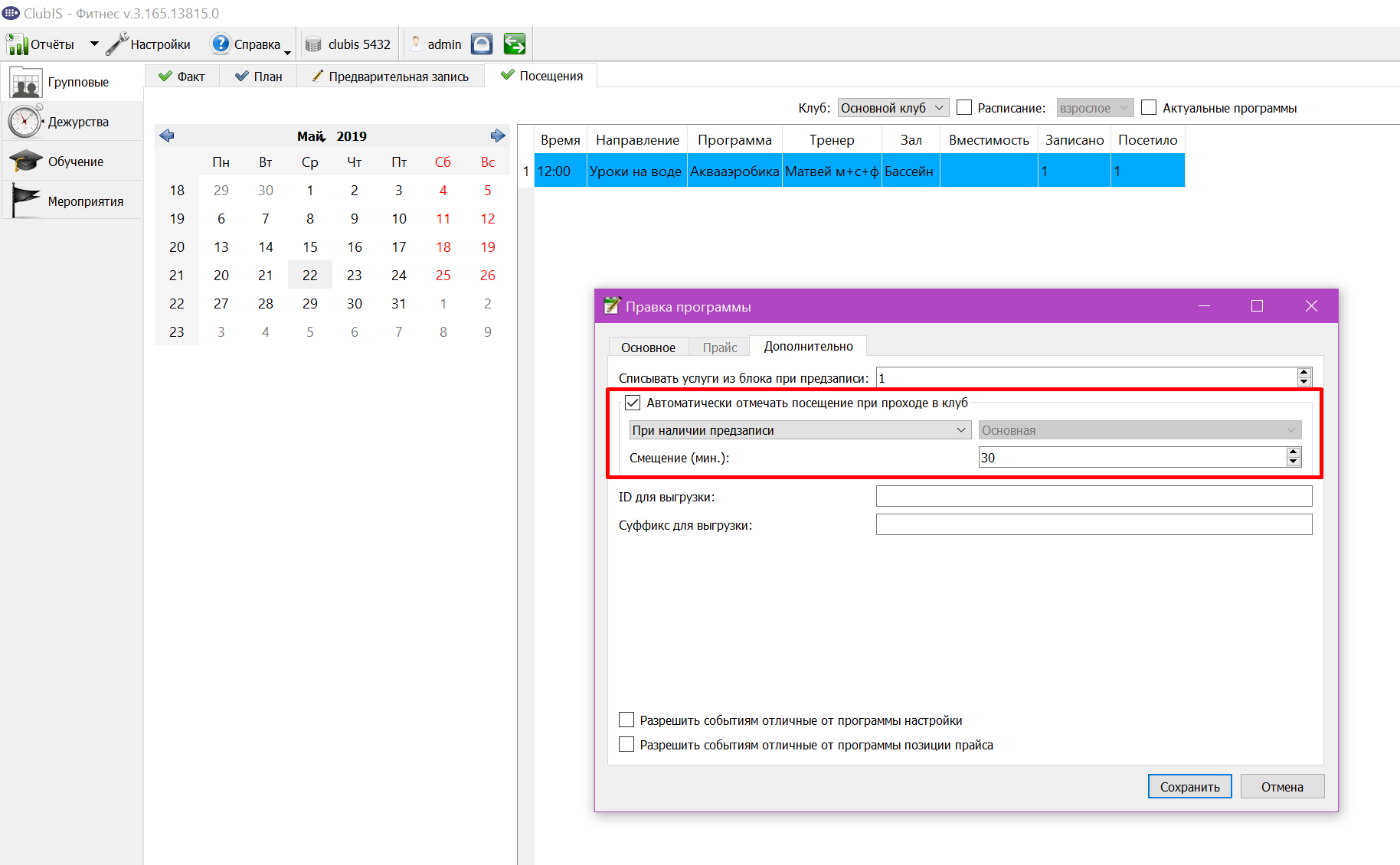Screen dimensions: 1400x865
Task: Switch to the Факт tab
Action: point(182,77)
